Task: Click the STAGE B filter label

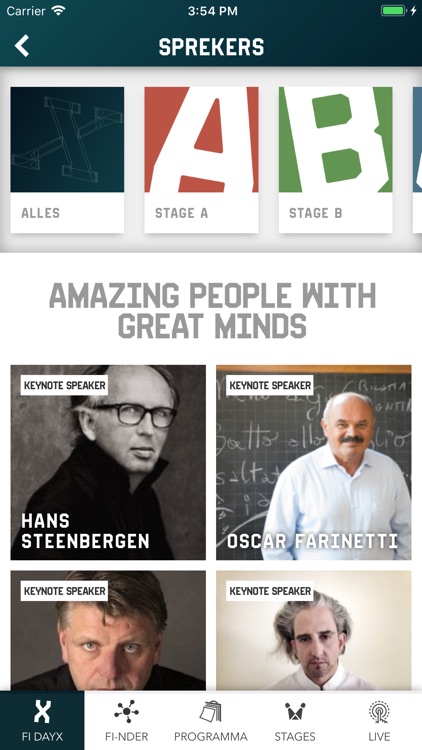Action: coord(316,213)
